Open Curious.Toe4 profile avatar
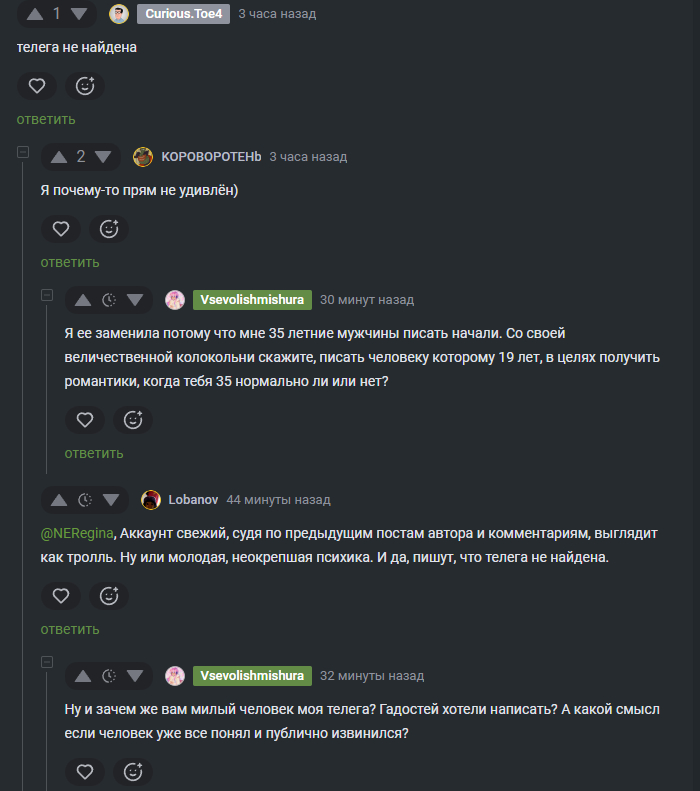The image size is (700, 791). [119, 14]
